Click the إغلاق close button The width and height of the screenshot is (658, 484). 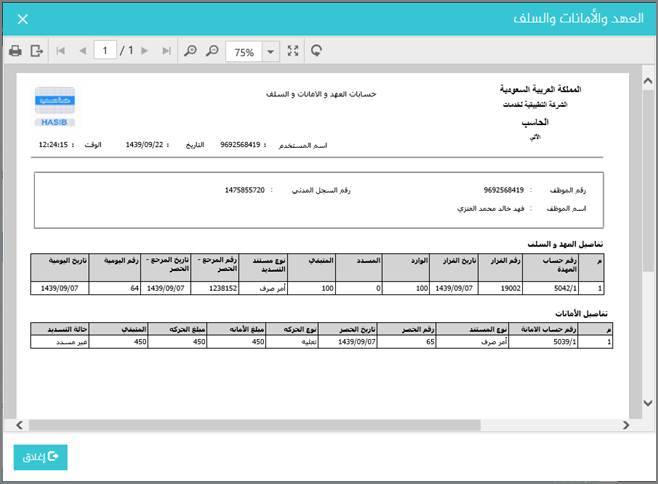tap(40, 457)
